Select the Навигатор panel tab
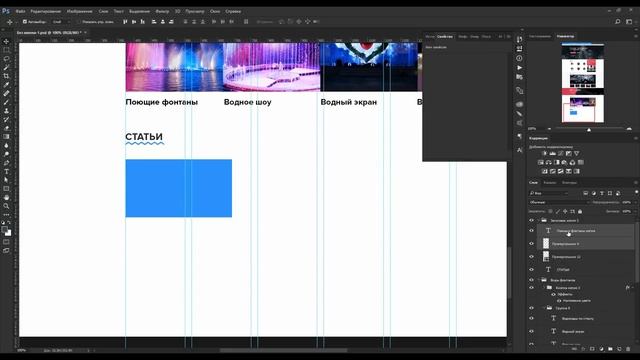The height and width of the screenshot is (360, 640). [x=565, y=36]
